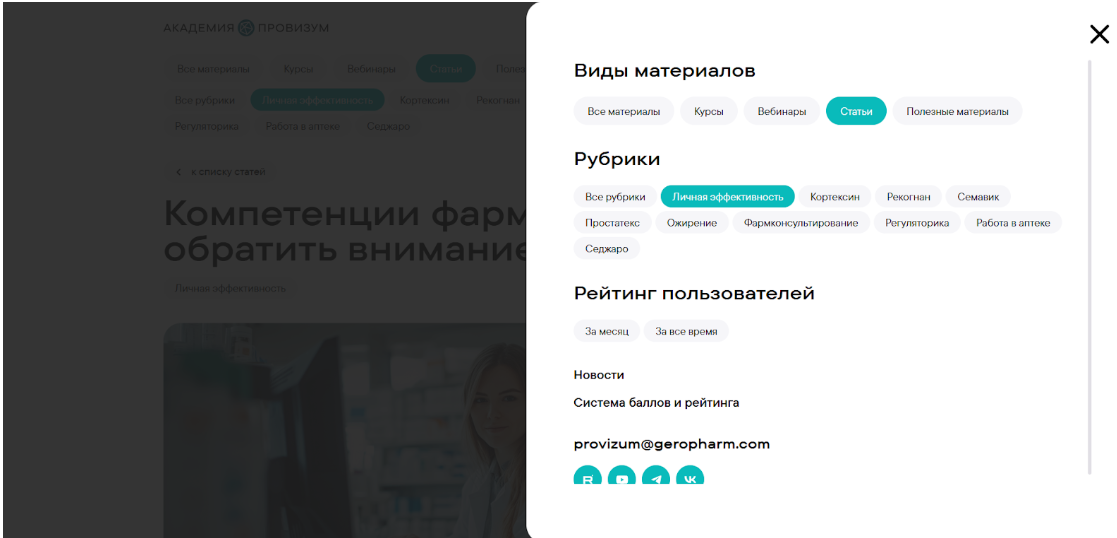Click Личная эффективность tag under the article title

pos(230,289)
